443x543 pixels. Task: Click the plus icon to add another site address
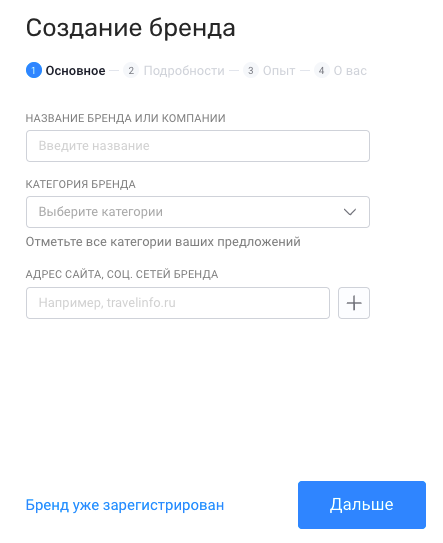tap(354, 303)
